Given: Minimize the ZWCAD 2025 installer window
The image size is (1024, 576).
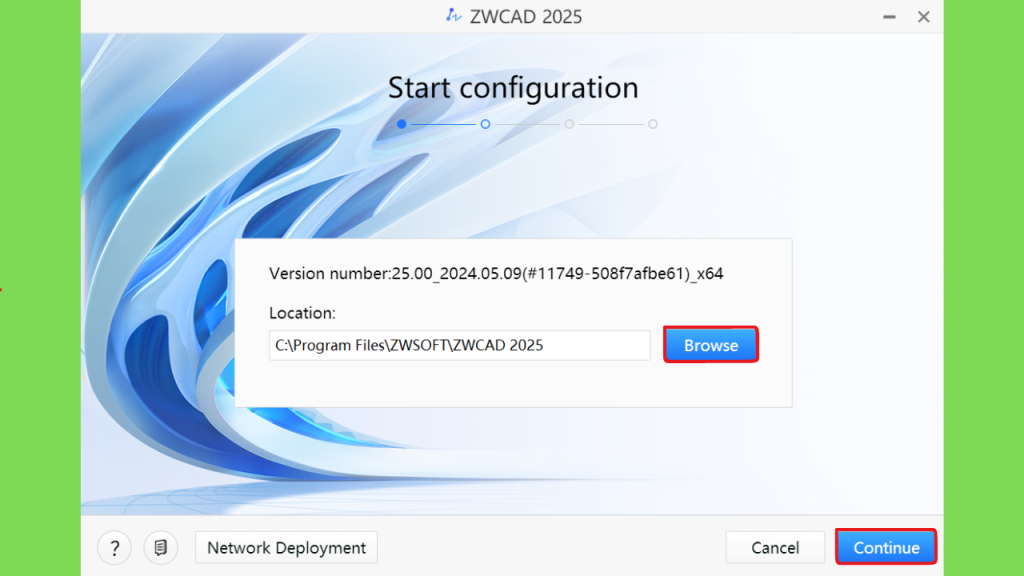Looking at the screenshot, I should (889, 17).
